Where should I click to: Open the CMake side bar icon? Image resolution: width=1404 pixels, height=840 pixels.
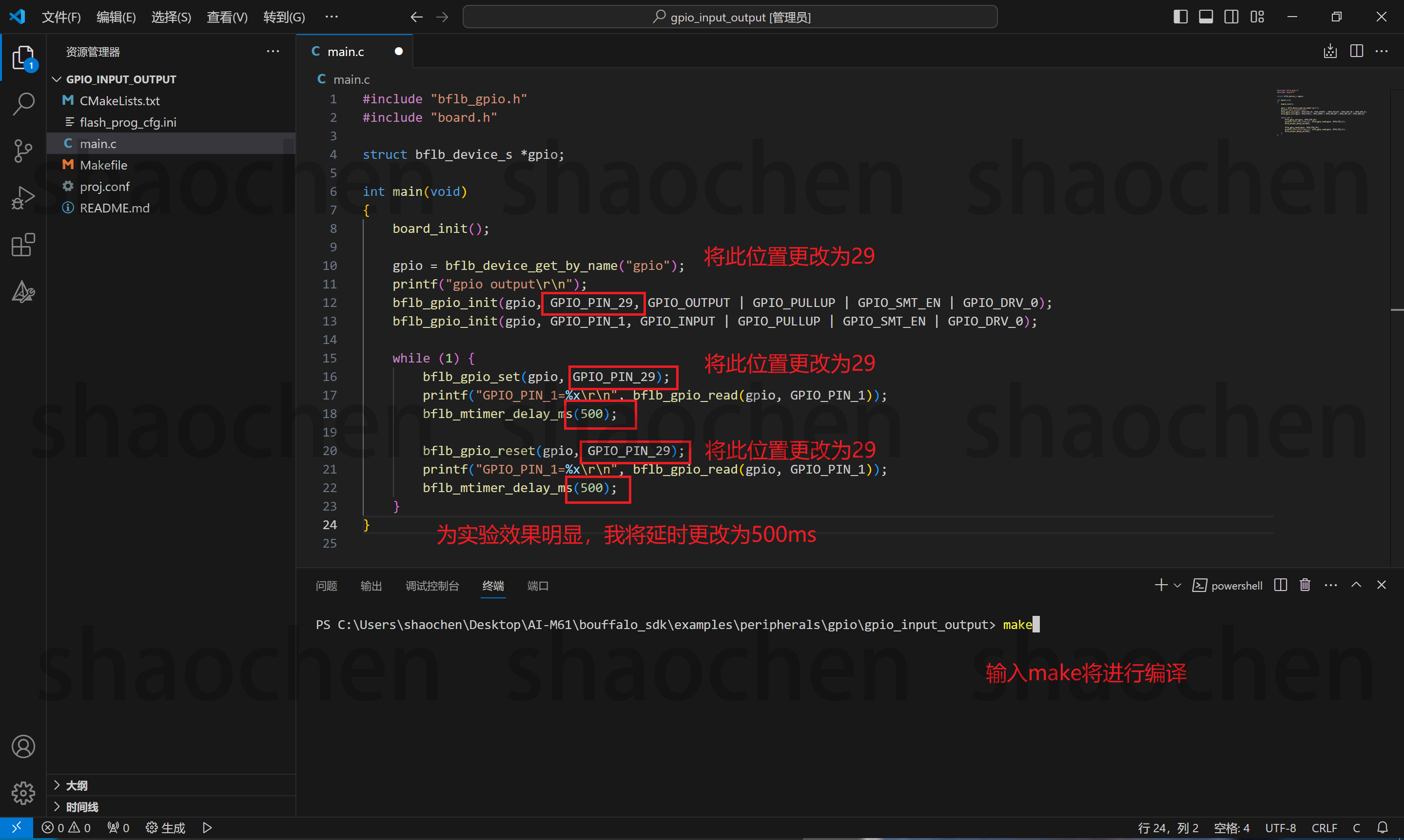[23, 292]
